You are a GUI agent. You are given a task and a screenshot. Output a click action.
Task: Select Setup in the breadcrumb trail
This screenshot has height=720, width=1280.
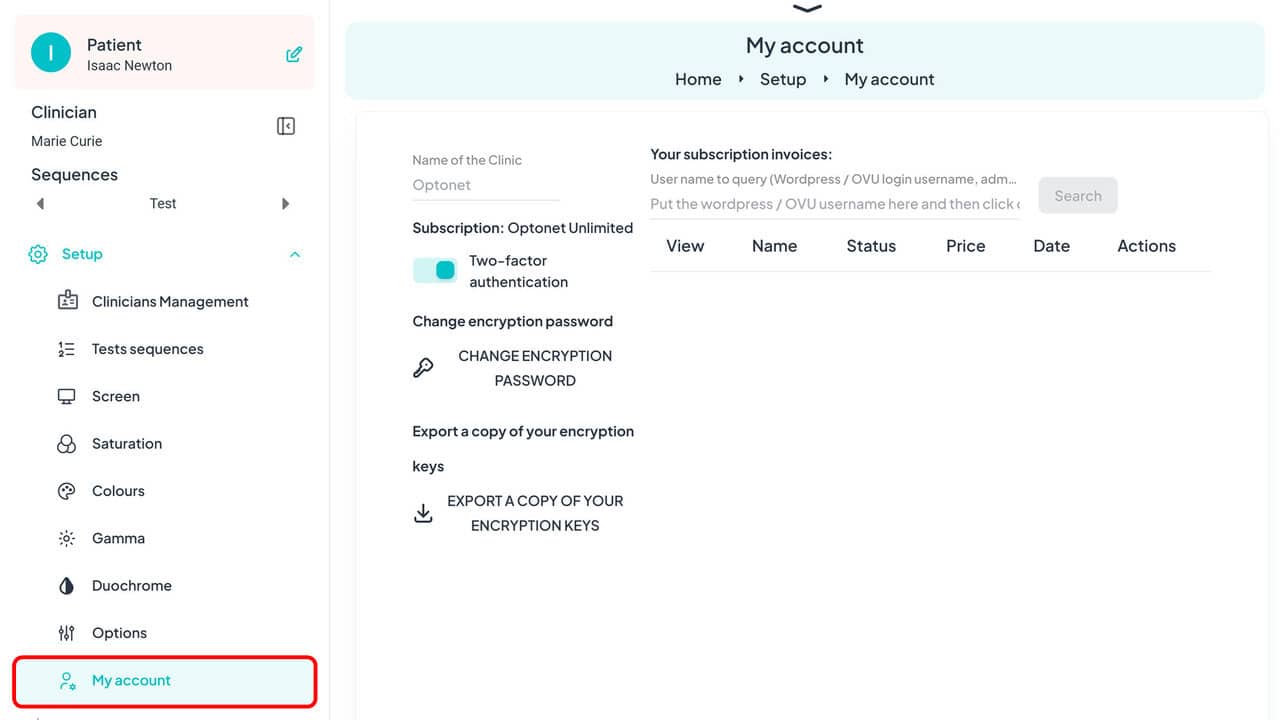(x=783, y=79)
